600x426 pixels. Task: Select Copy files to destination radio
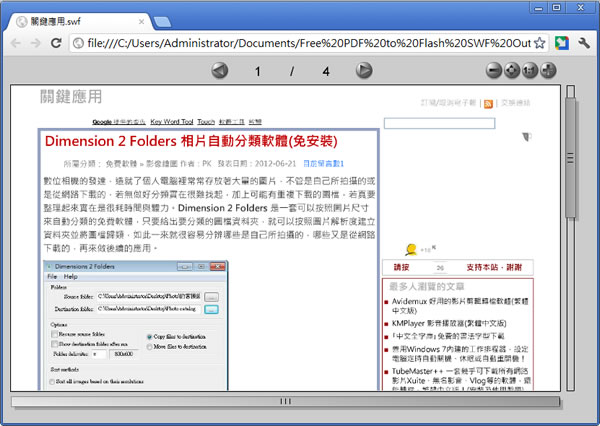click(149, 337)
